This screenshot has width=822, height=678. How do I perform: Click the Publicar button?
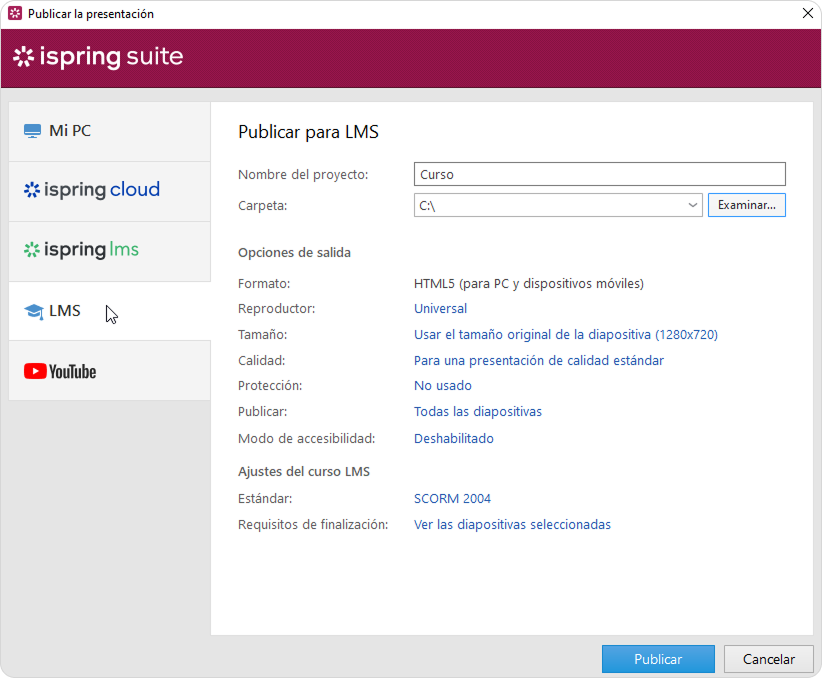(657, 659)
